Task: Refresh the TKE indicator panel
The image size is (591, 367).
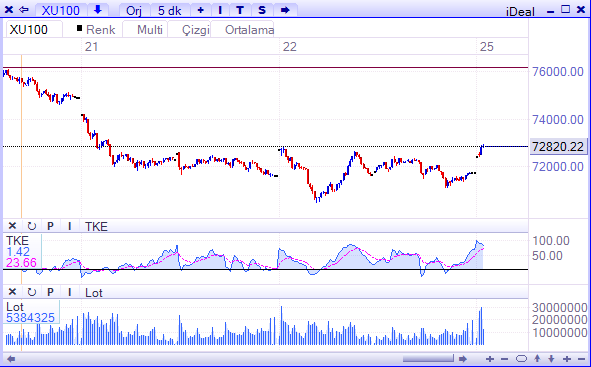Action: coord(32,226)
